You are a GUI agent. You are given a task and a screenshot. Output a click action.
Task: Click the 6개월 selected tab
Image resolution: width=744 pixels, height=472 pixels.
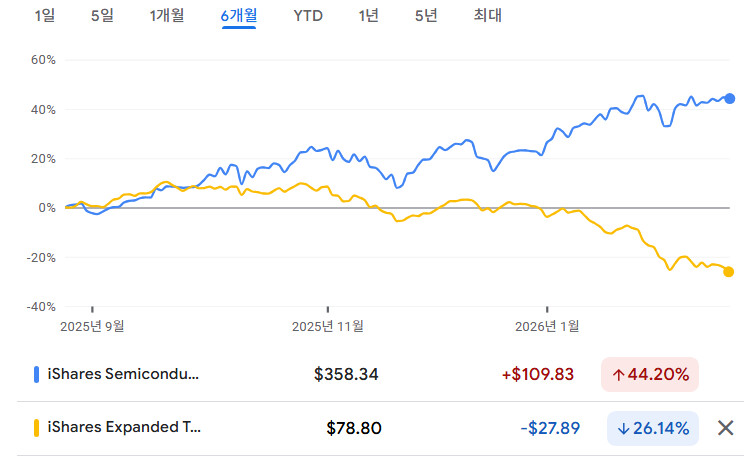pyautogui.click(x=239, y=15)
